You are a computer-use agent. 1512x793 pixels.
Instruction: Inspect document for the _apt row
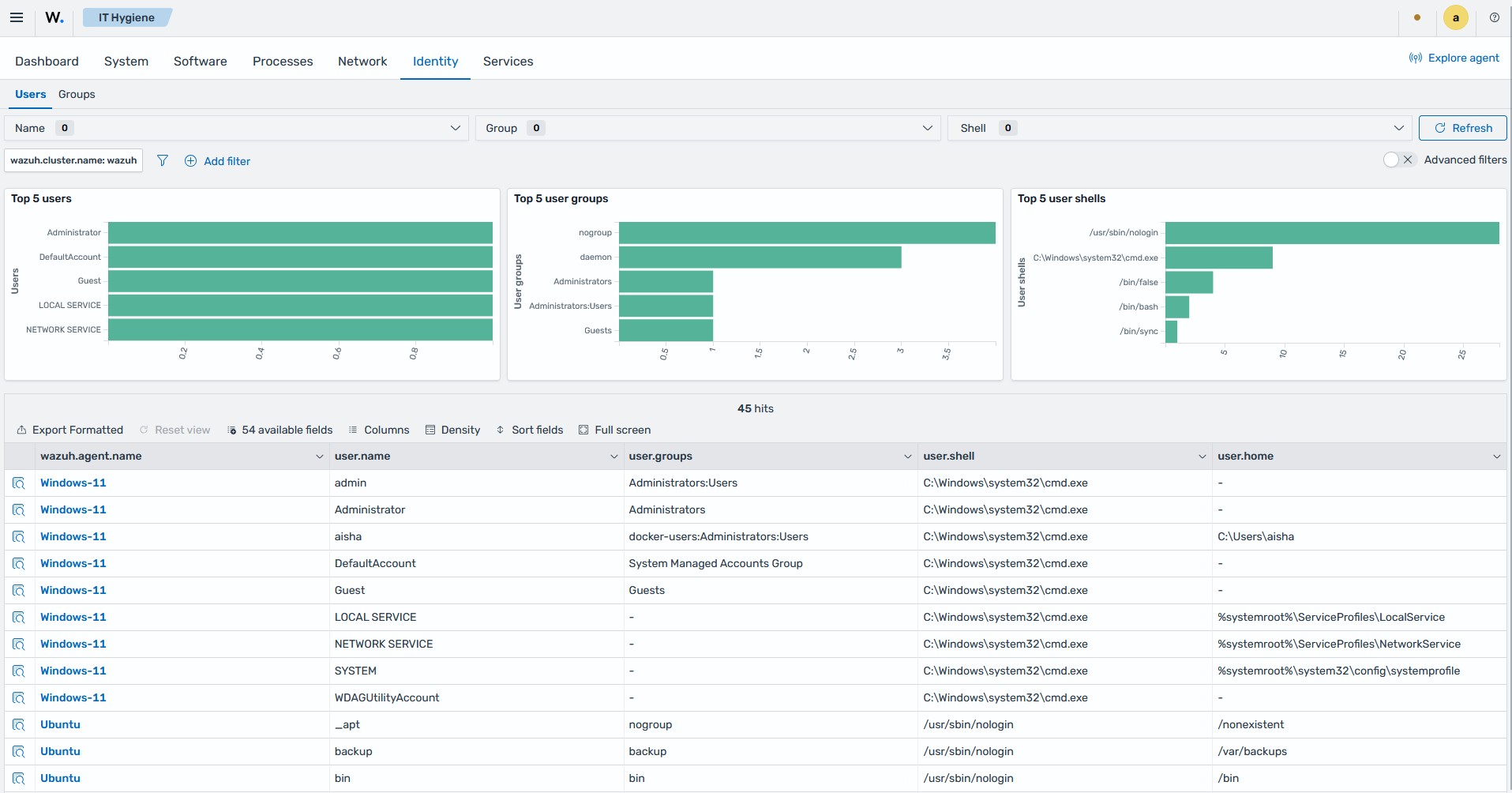click(19, 724)
